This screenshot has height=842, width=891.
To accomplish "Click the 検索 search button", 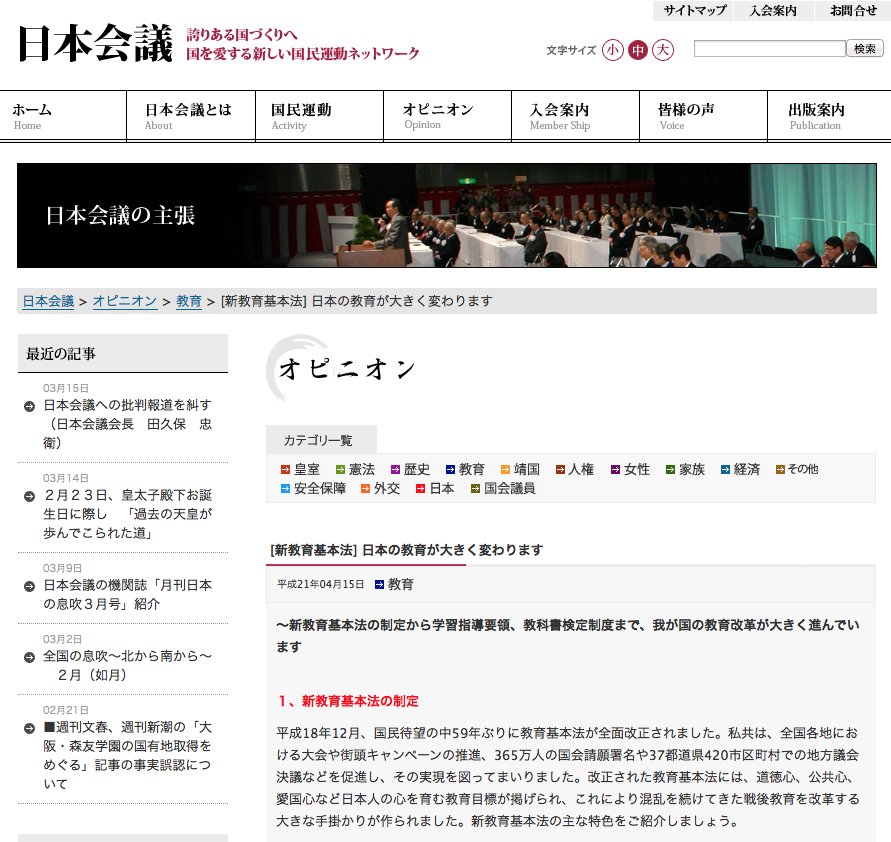I will click(x=864, y=49).
